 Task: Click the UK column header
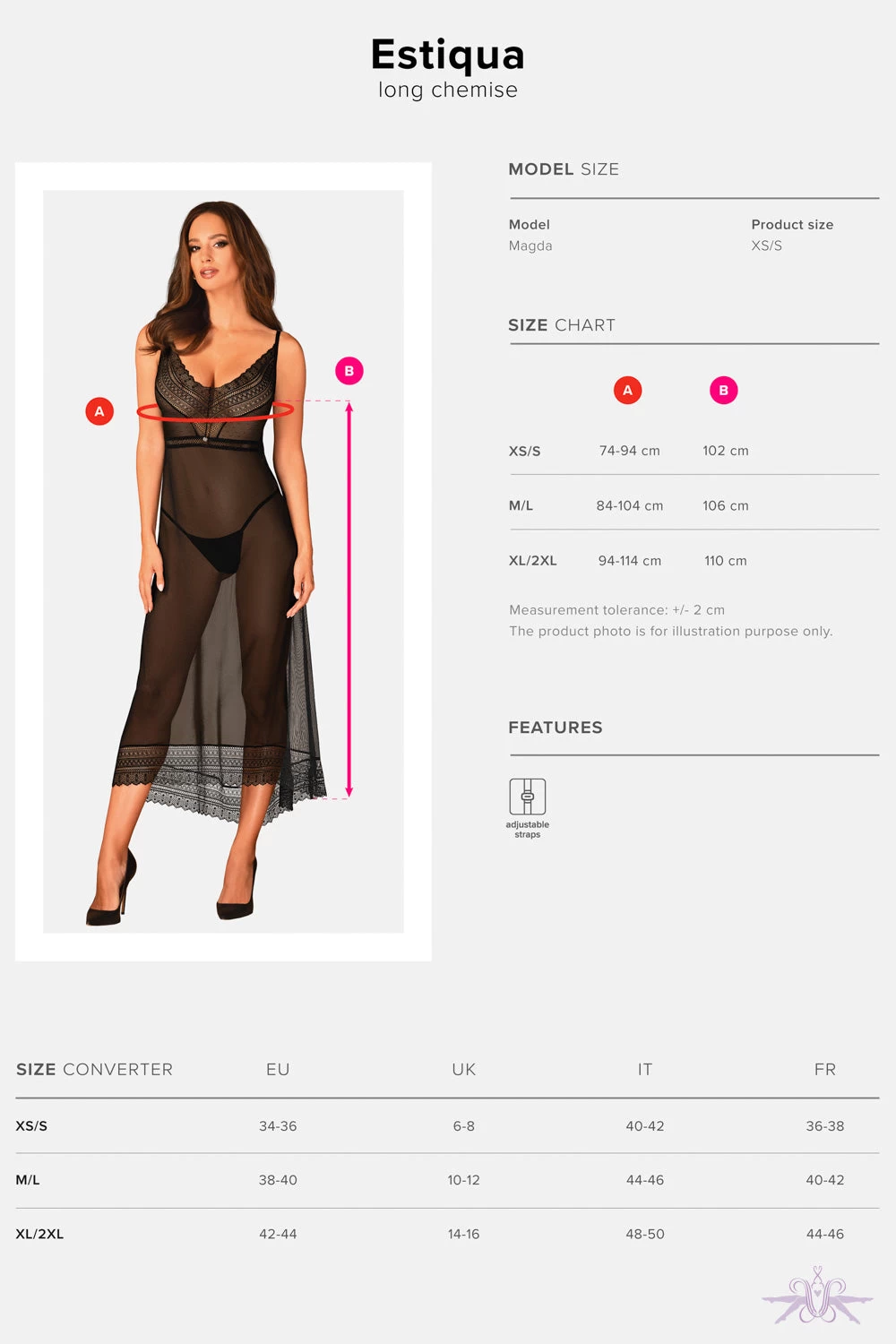(464, 1070)
